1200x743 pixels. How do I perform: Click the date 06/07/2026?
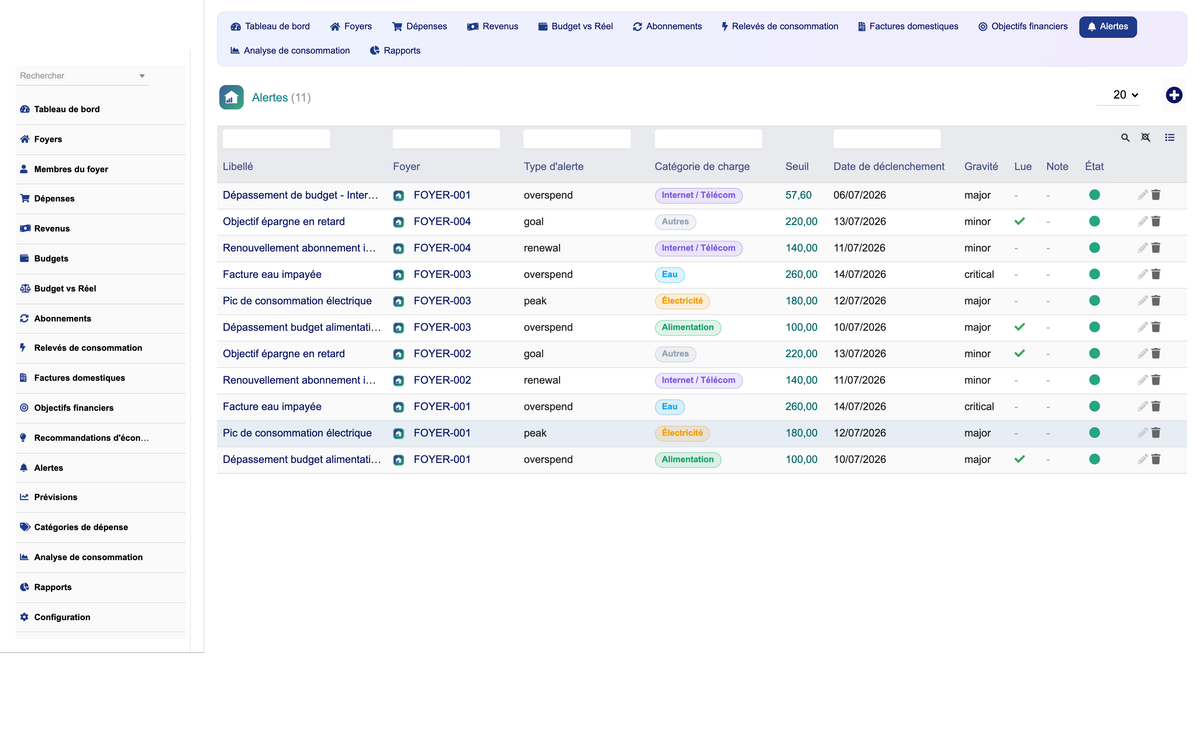(x=859, y=195)
